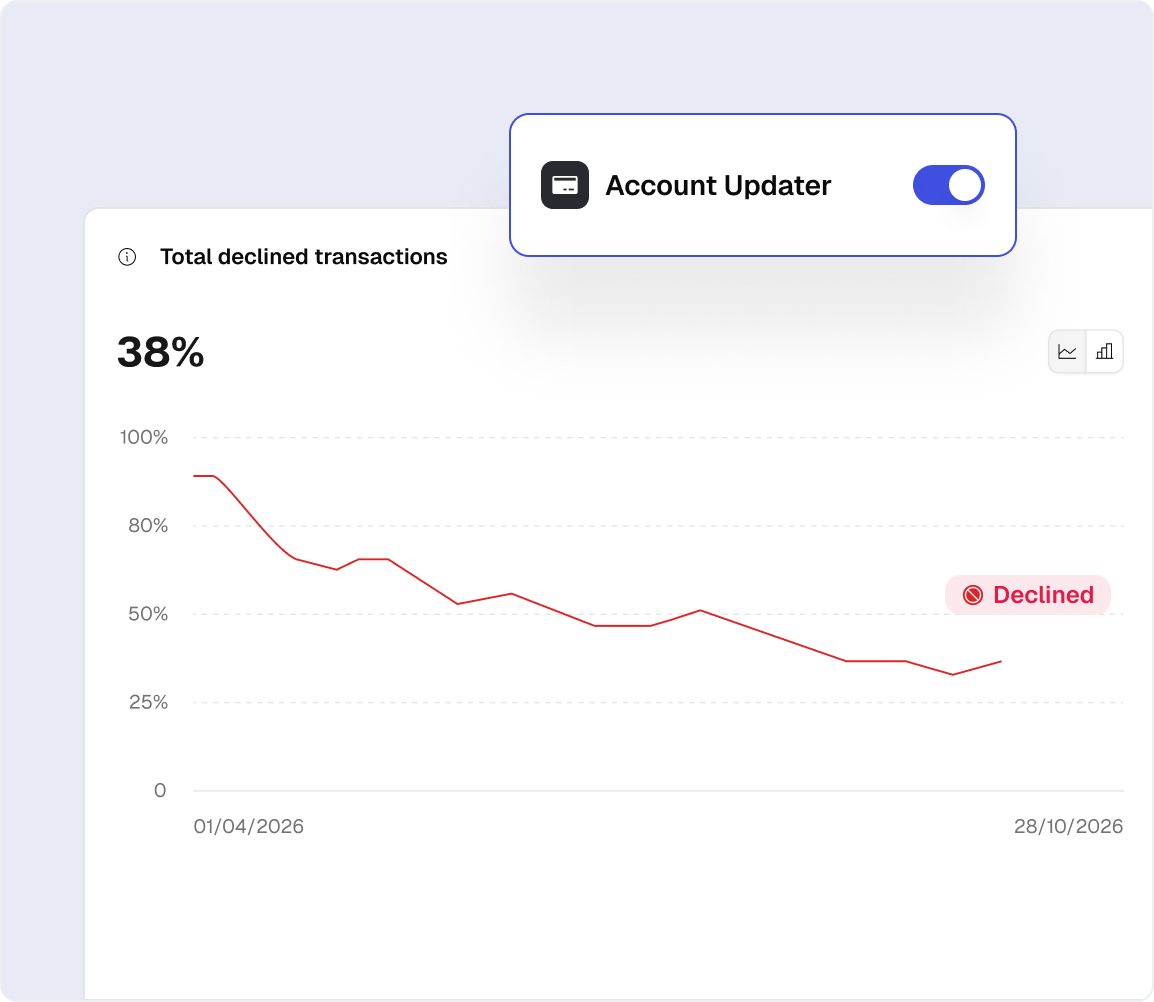Click the red declined trend line start
The width and height of the screenshot is (1154, 1002).
[x=196, y=476]
